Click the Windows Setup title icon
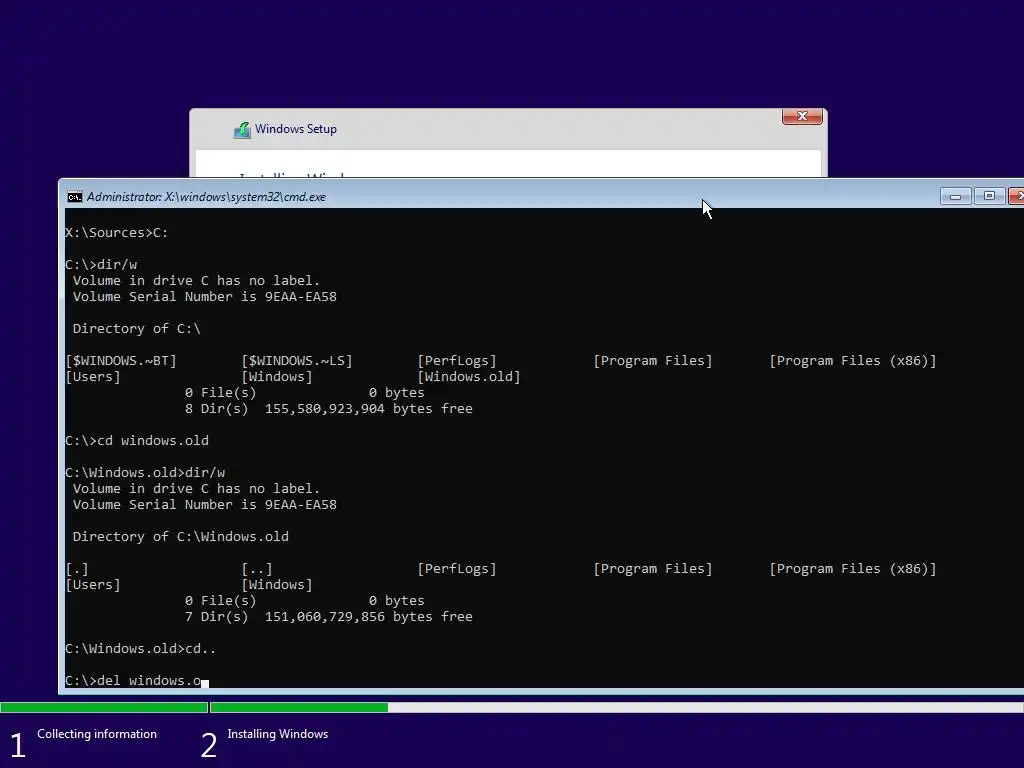Viewport: 1024px width, 768px height. [242, 130]
